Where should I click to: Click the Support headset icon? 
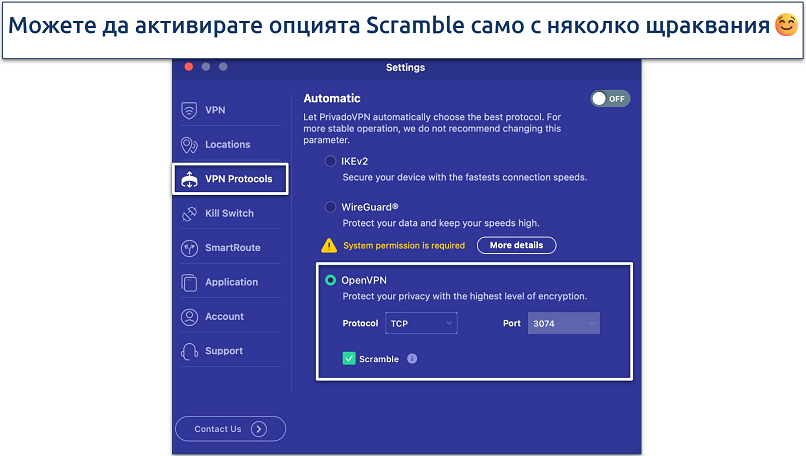(188, 352)
